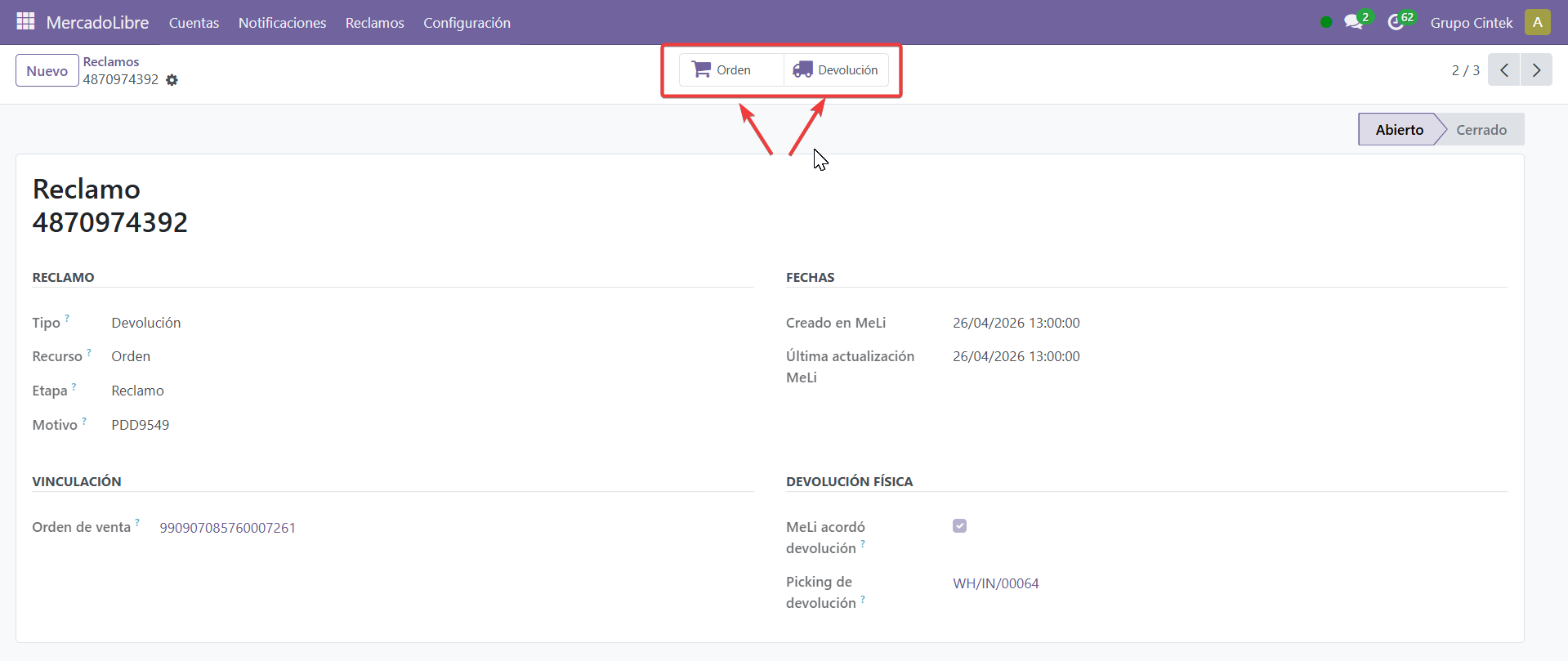Show Picking de devolución help icon
This screenshot has width=1568, height=661.
863,598
